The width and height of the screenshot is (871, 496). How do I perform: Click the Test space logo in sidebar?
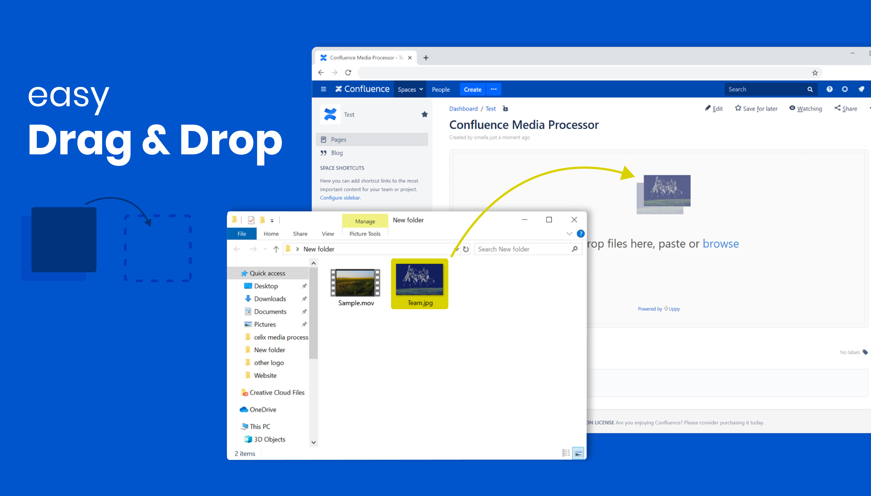pyautogui.click(x=330, y=114)
